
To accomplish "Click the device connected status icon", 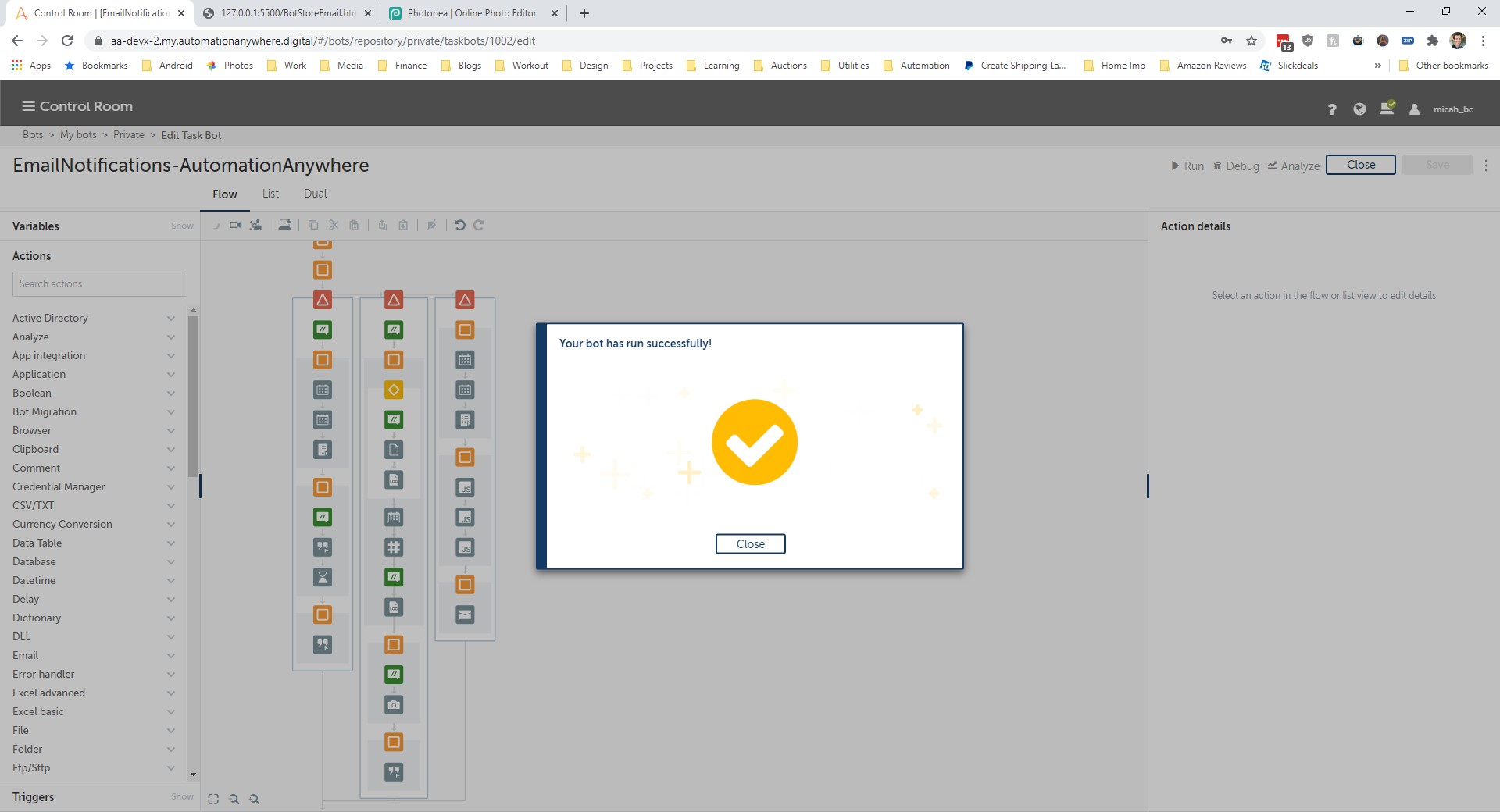I will [1387, 108].
